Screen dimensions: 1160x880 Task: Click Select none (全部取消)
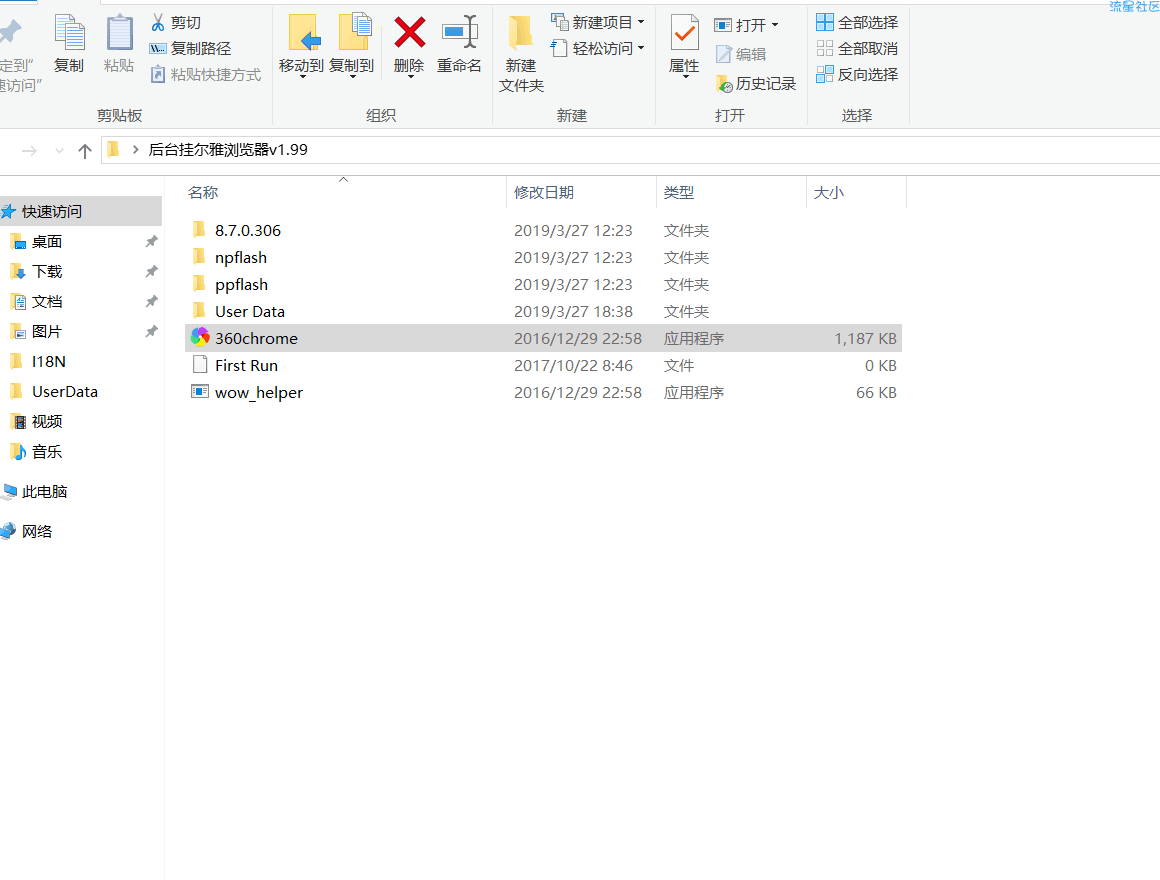(x=857, y=49)
